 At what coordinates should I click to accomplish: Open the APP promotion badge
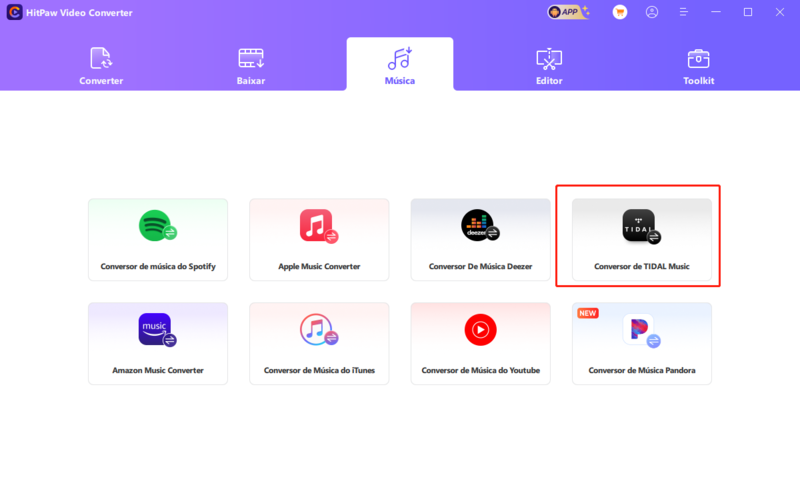point(568,12)
